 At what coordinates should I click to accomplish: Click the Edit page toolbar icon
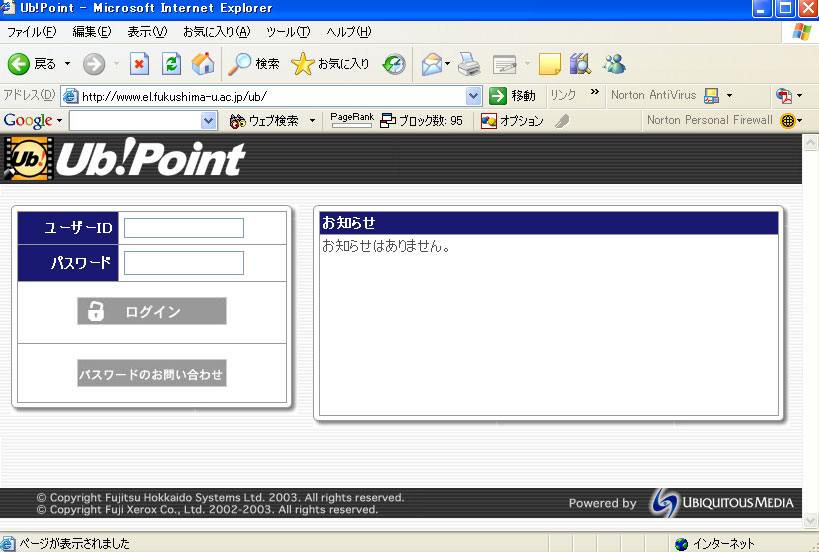tap(505, 64)
